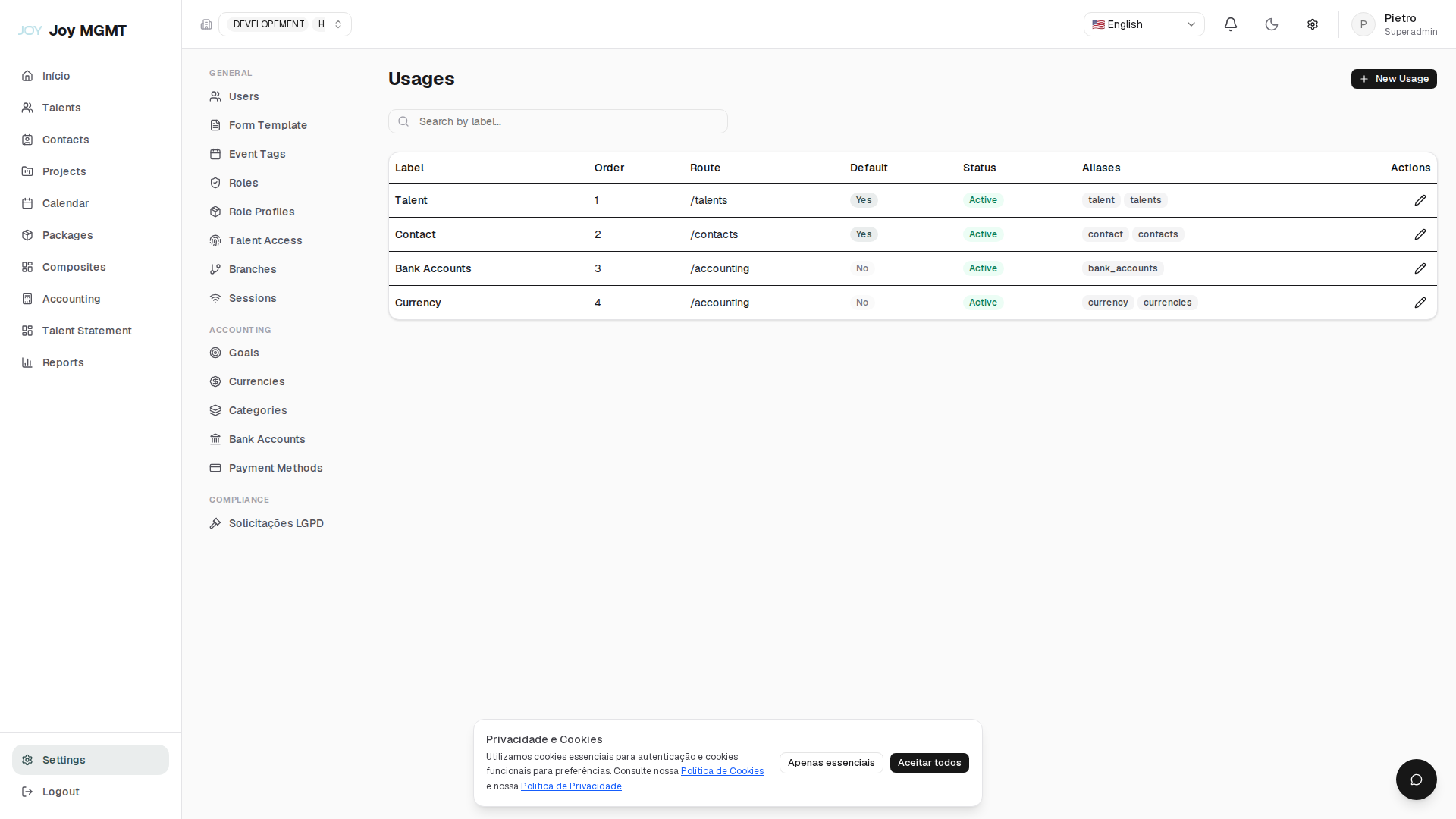Click the Order column header

tap(610, 168)
